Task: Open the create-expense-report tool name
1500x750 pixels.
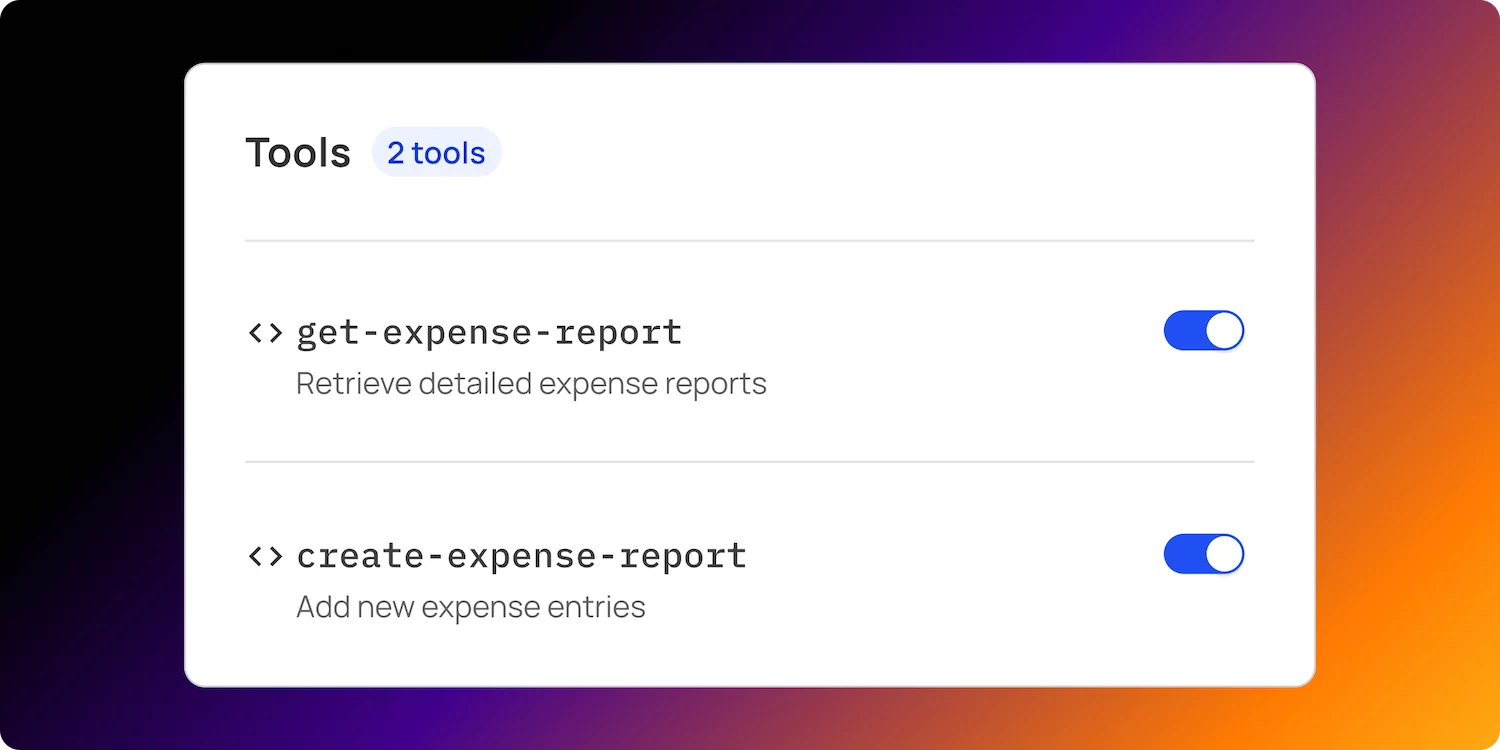Action: tap(521, 556)
